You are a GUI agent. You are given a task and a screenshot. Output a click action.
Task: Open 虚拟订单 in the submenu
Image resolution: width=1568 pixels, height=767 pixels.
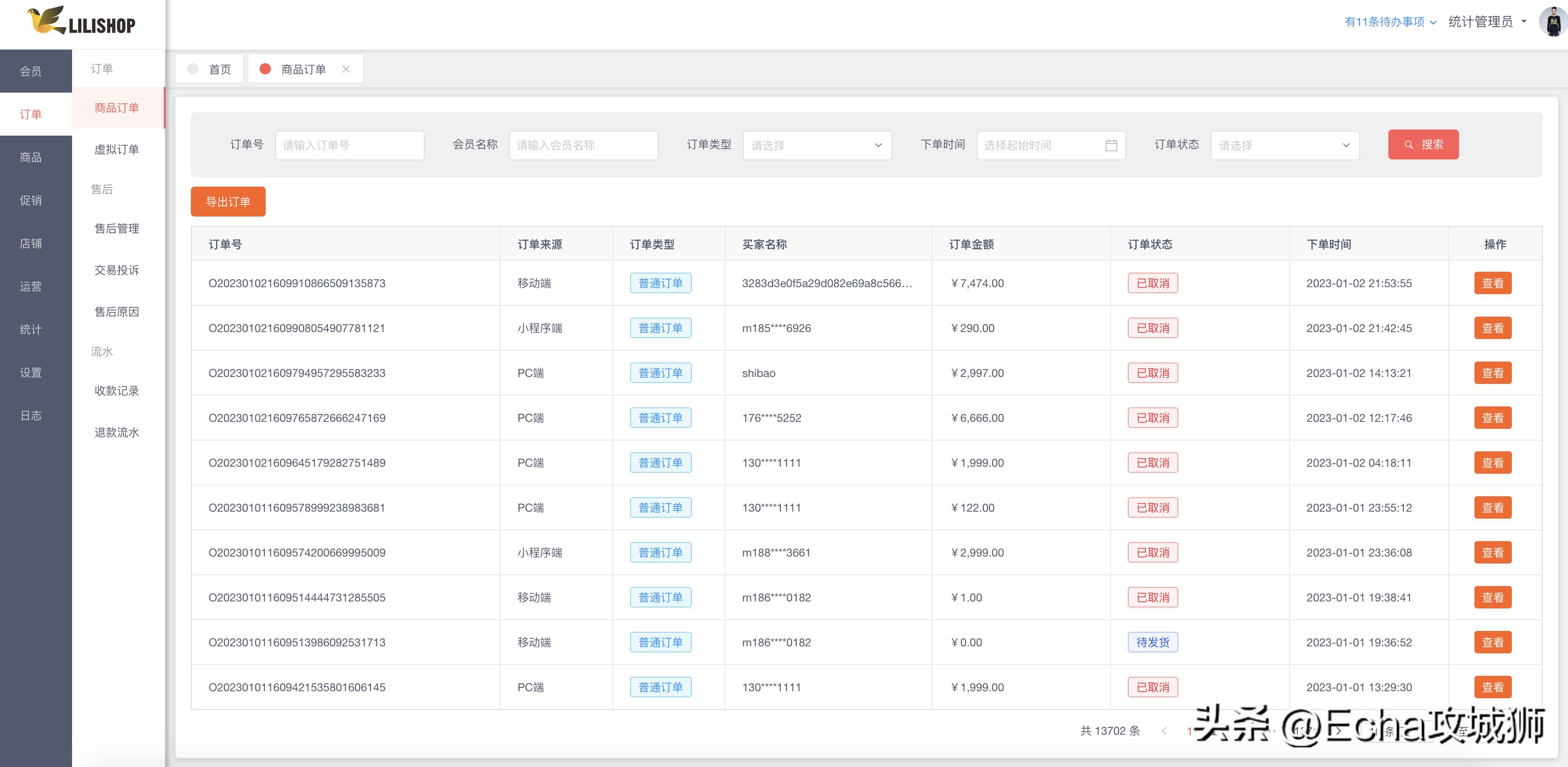[116, 149]
